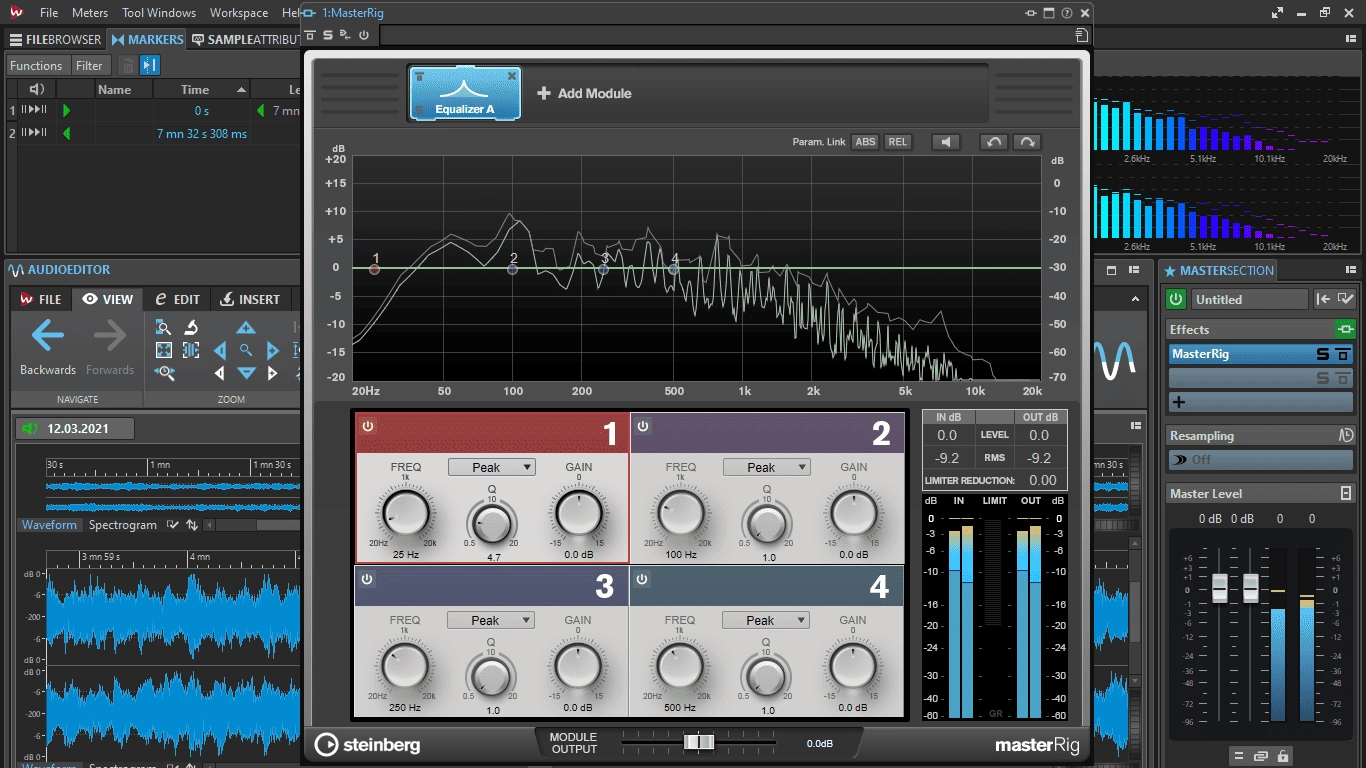Screen dimensions: 1366x768
Task: Click the plugin on/off power icon in MasterRig toolbar
Action: coord(363,35)
